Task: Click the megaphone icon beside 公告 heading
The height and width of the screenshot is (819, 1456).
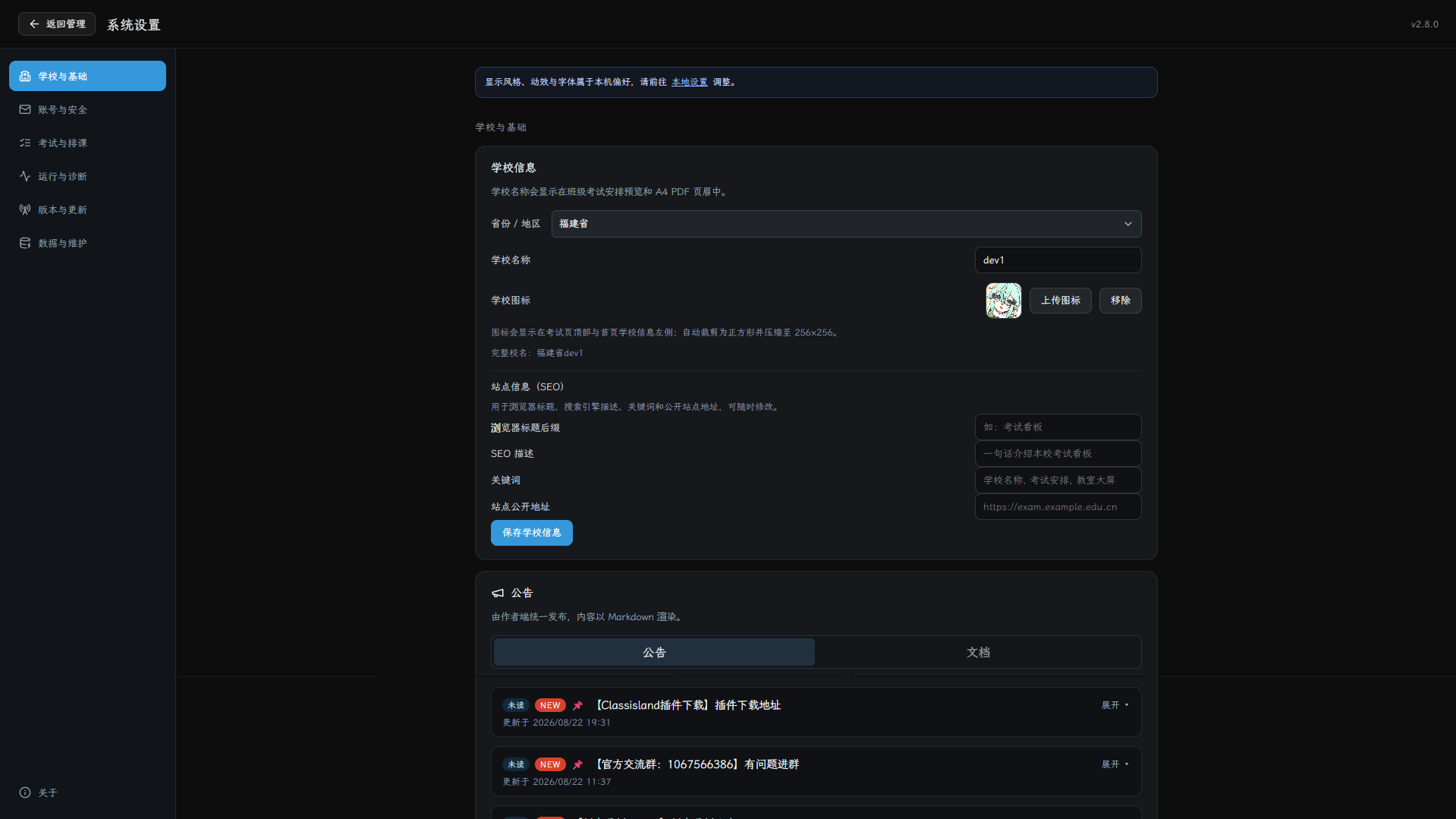Action: [498, 593]
